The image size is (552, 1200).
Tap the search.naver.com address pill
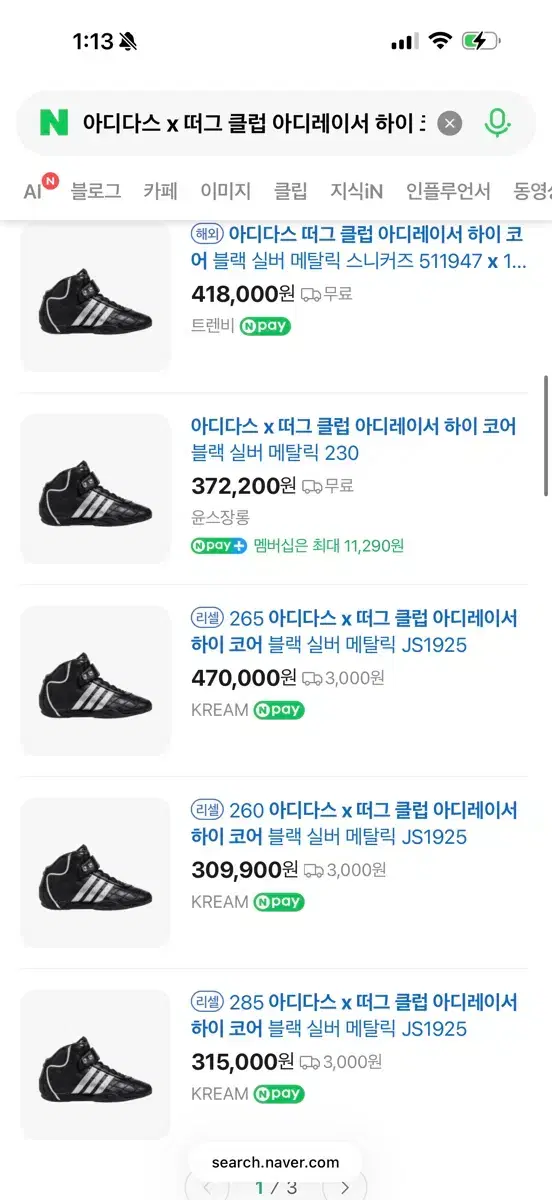tap(275, 1163)
